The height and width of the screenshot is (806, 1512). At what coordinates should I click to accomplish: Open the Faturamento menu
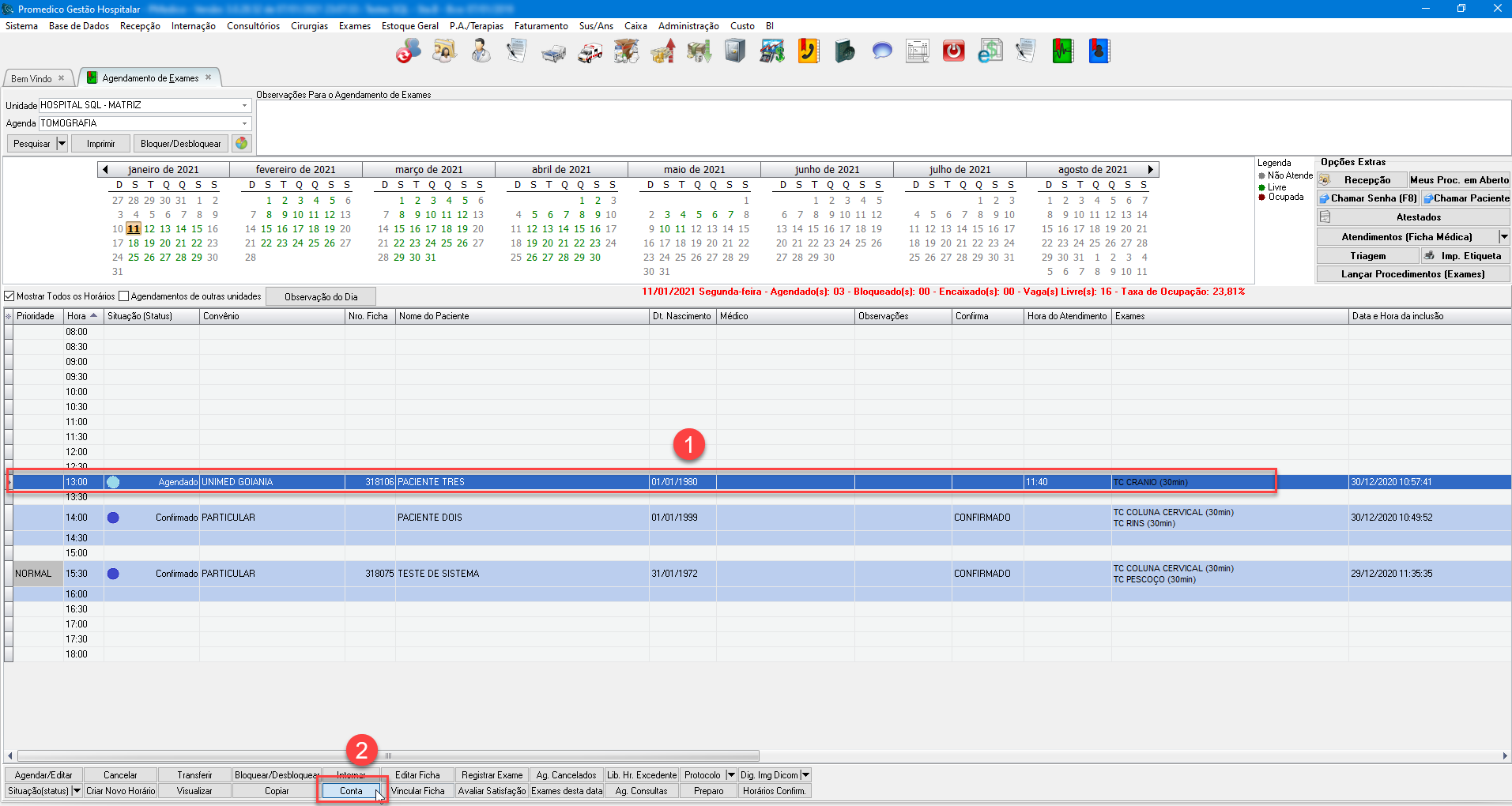(541, 26)
